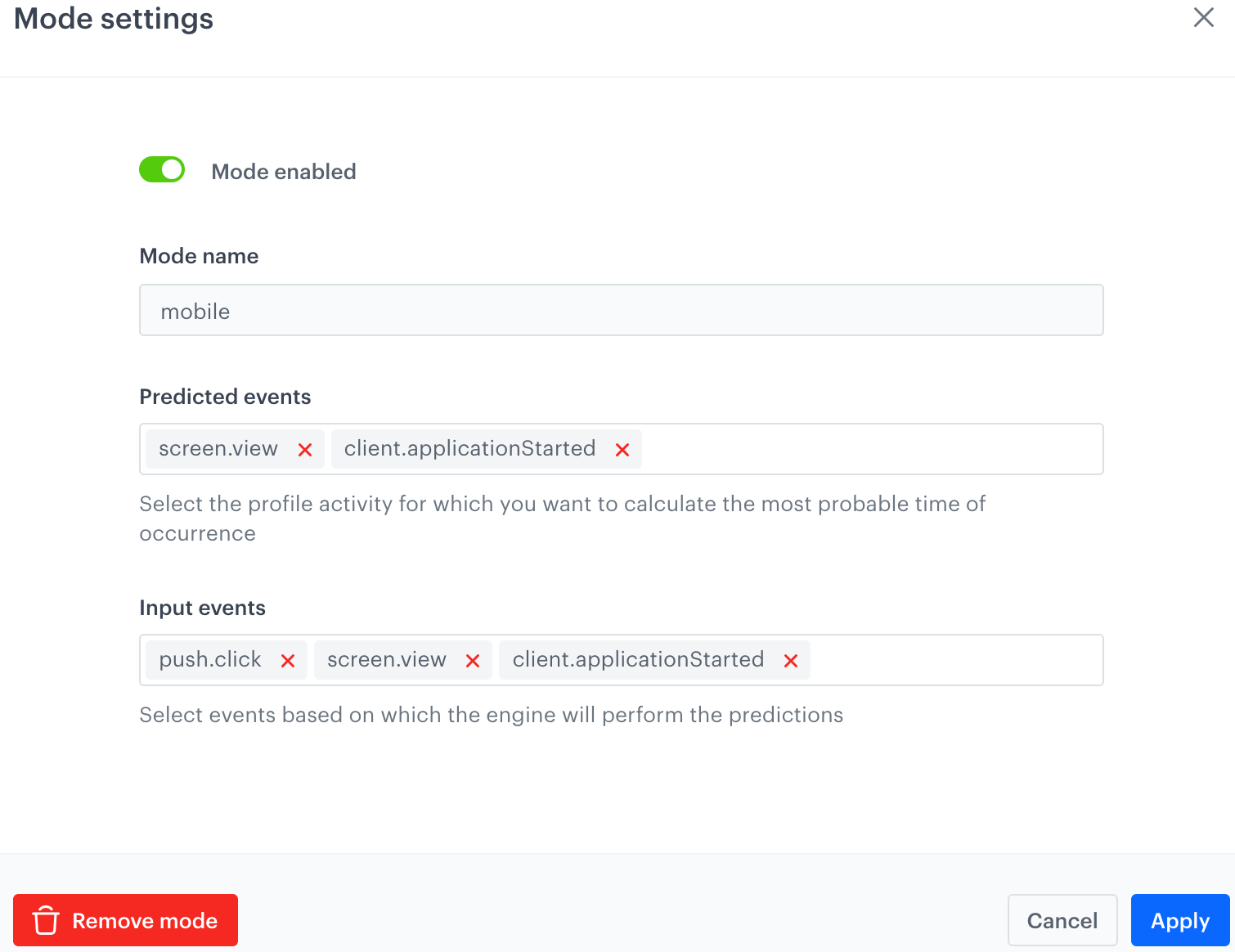The image size is (1235, 952).
Task: Click the trash icon on Remove mode
Action: (46, 920)
